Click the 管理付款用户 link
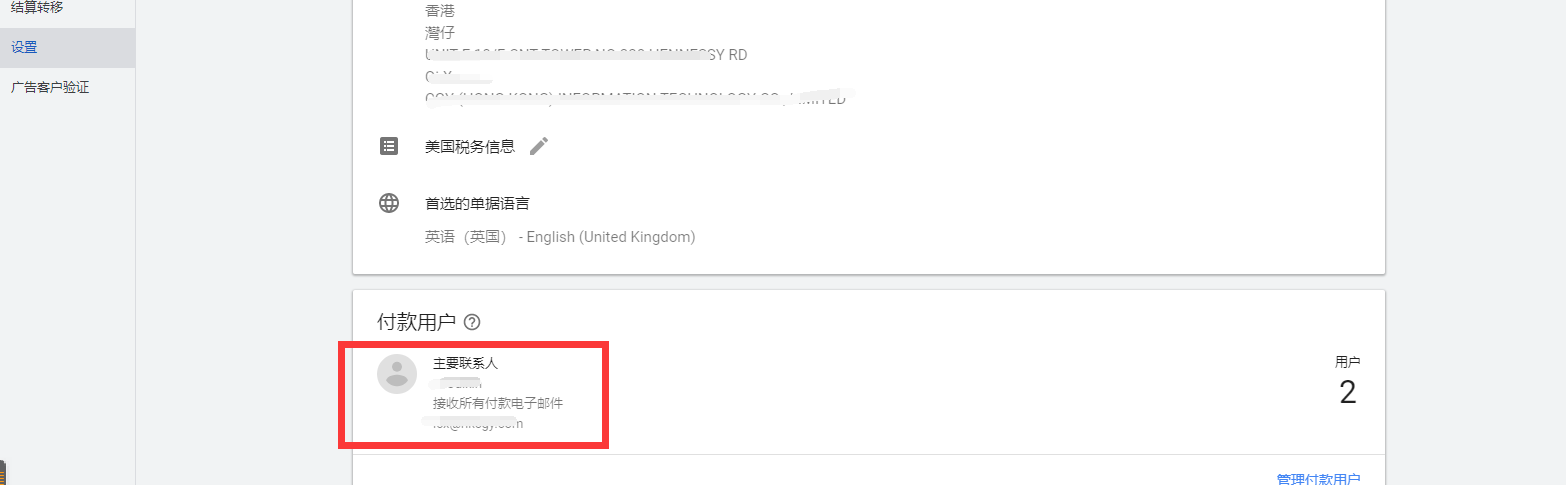This screenshot has height=485, width=1566. pos(1318,479)
